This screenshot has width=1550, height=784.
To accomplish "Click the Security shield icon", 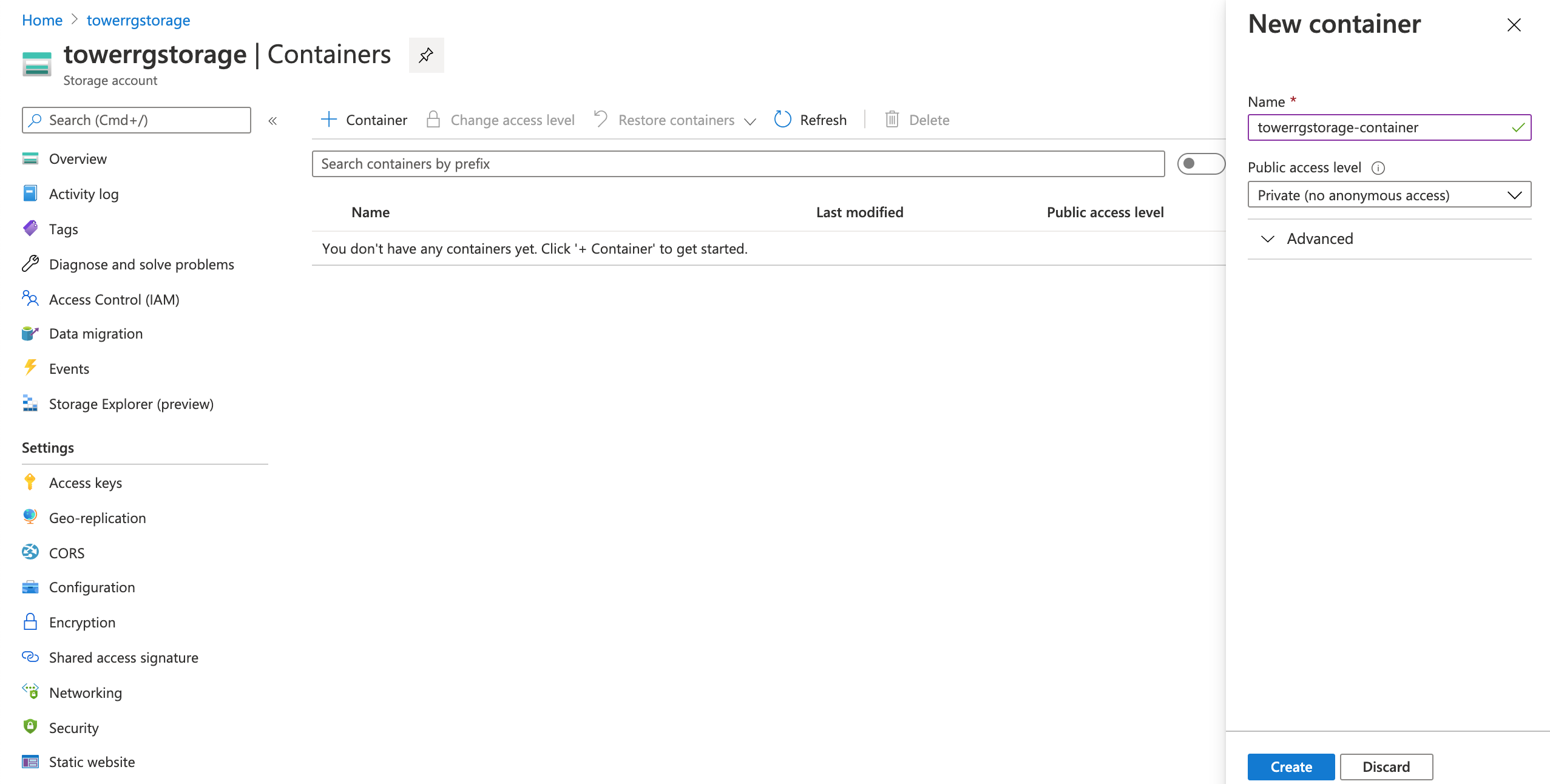I will (30, 727).
